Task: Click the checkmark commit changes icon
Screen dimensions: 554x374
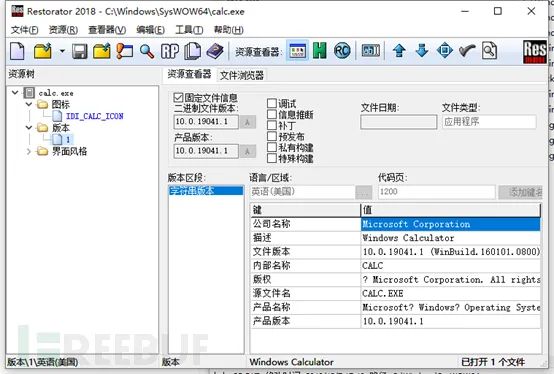Action: [467, 52]
